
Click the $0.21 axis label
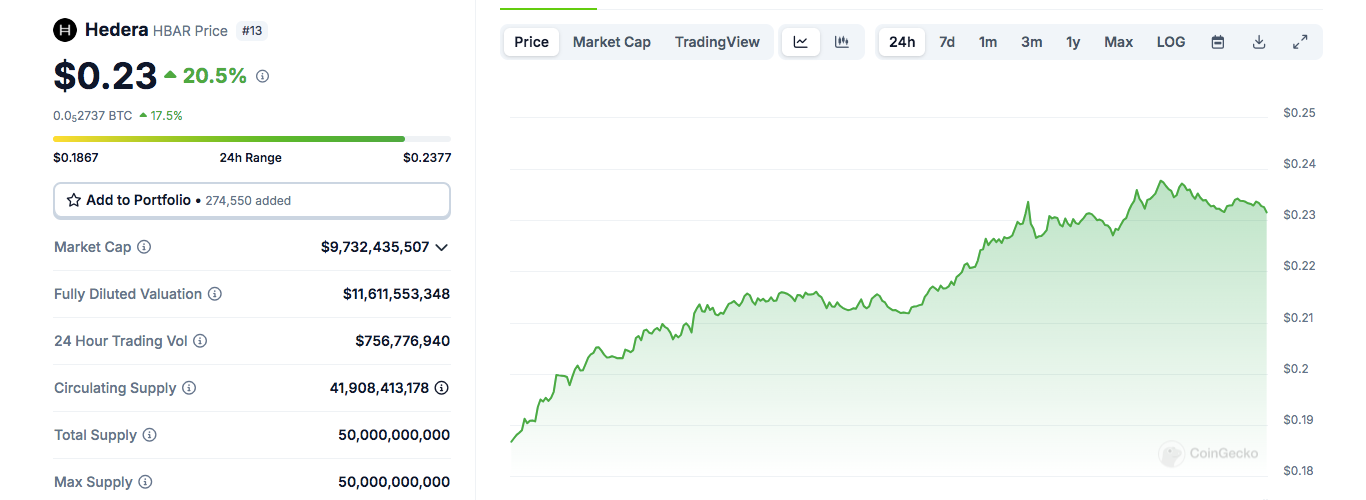[1299, 318]
